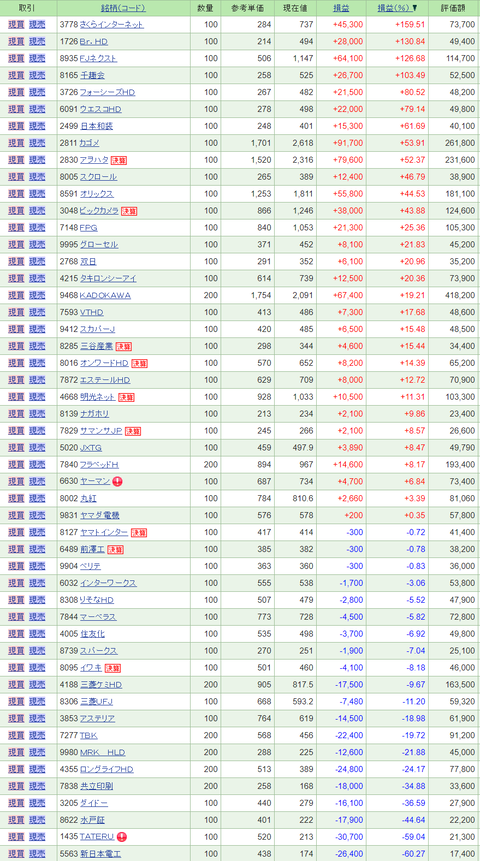This screenshot has width=480, height=861.
Task: Open stock link タキロンシーアイ
Action: coord(108,278)
